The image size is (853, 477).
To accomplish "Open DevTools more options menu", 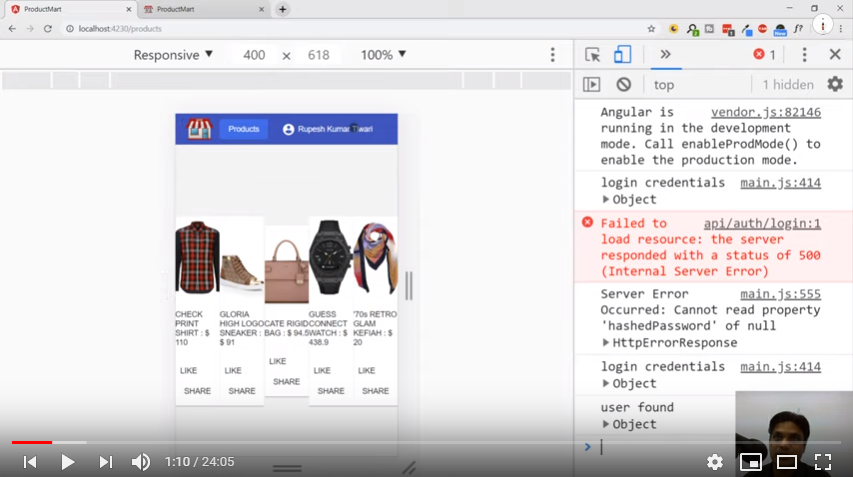I will 804,55.
